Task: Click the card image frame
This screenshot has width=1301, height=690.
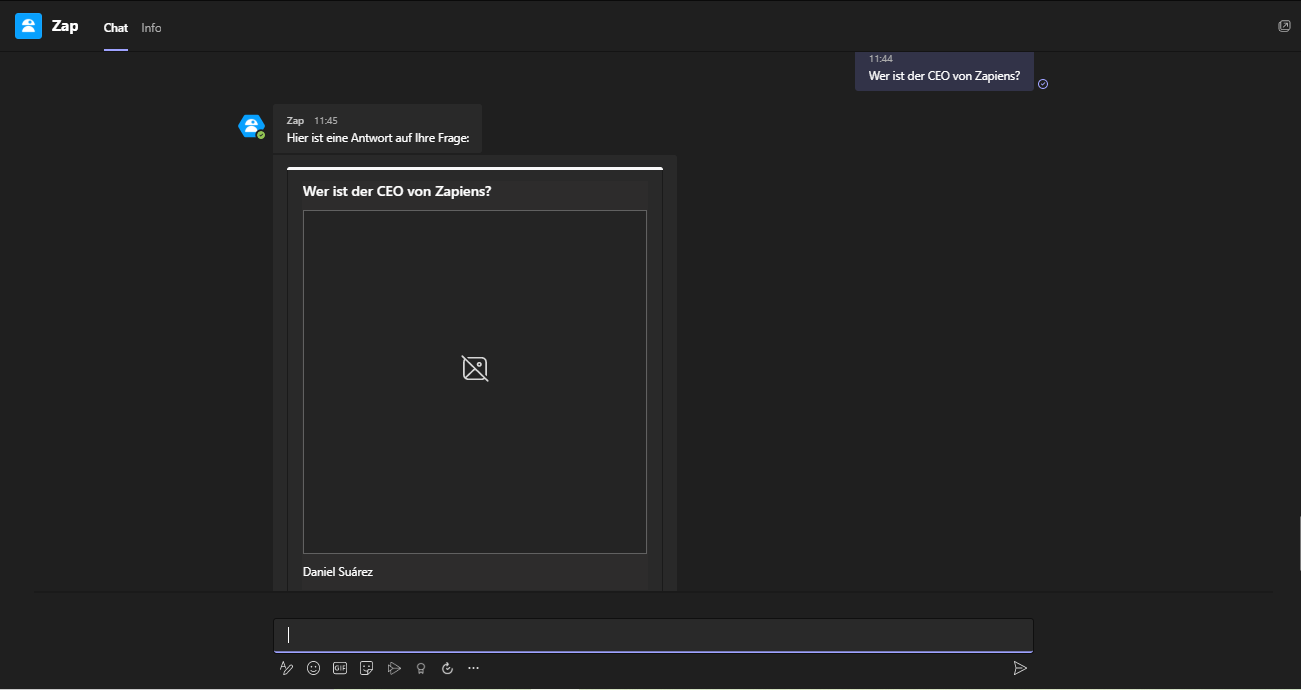Action: pyautogui.click(x=475, y=381)
